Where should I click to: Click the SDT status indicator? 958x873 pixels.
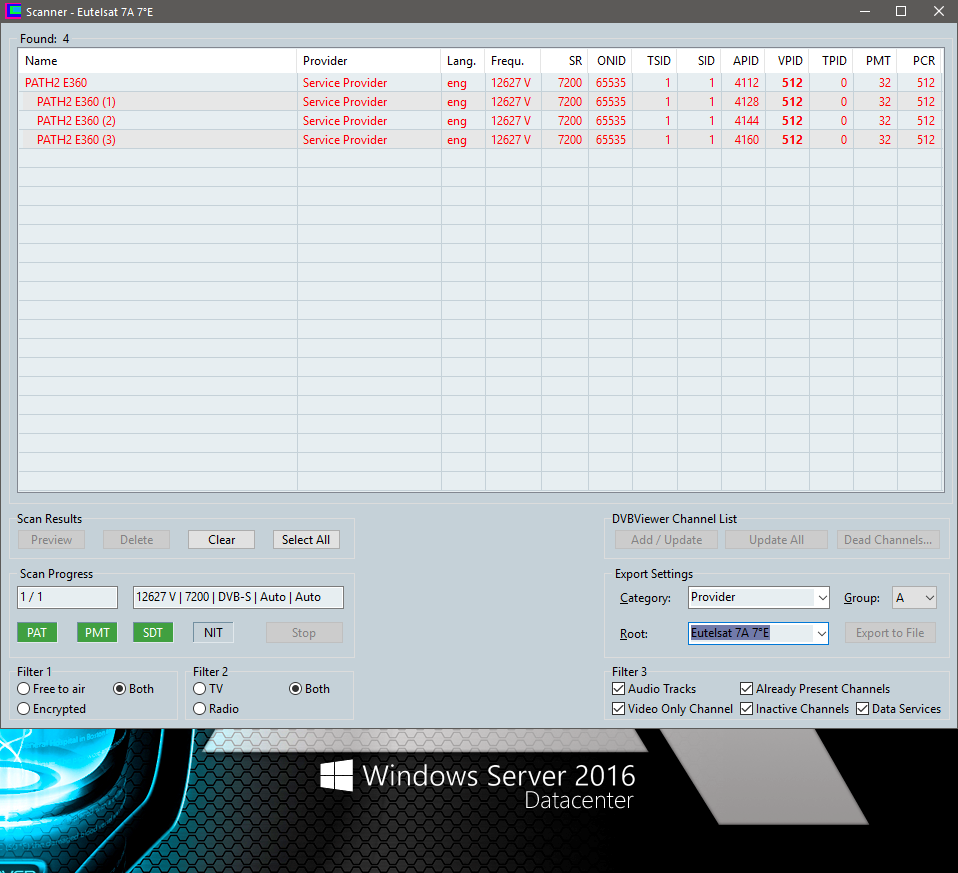pyautogui.click(x=153, y=633)
